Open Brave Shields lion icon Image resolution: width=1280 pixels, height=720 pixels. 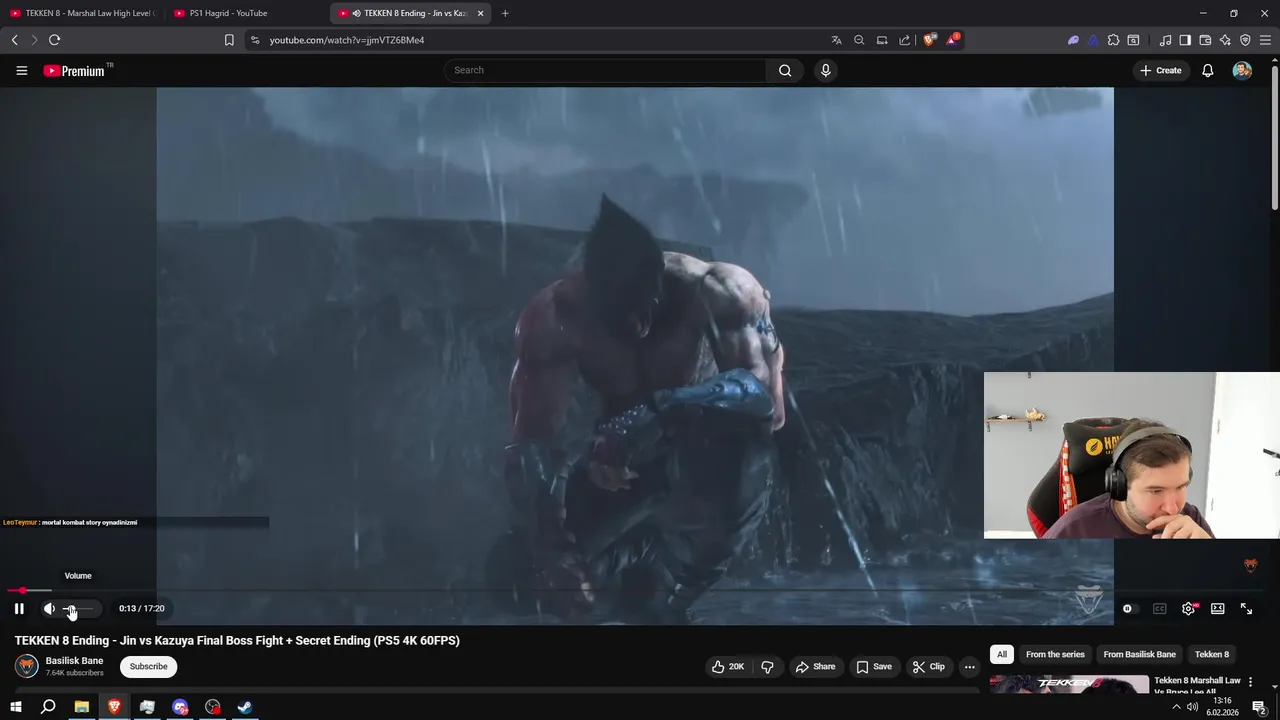coord(929,40)
